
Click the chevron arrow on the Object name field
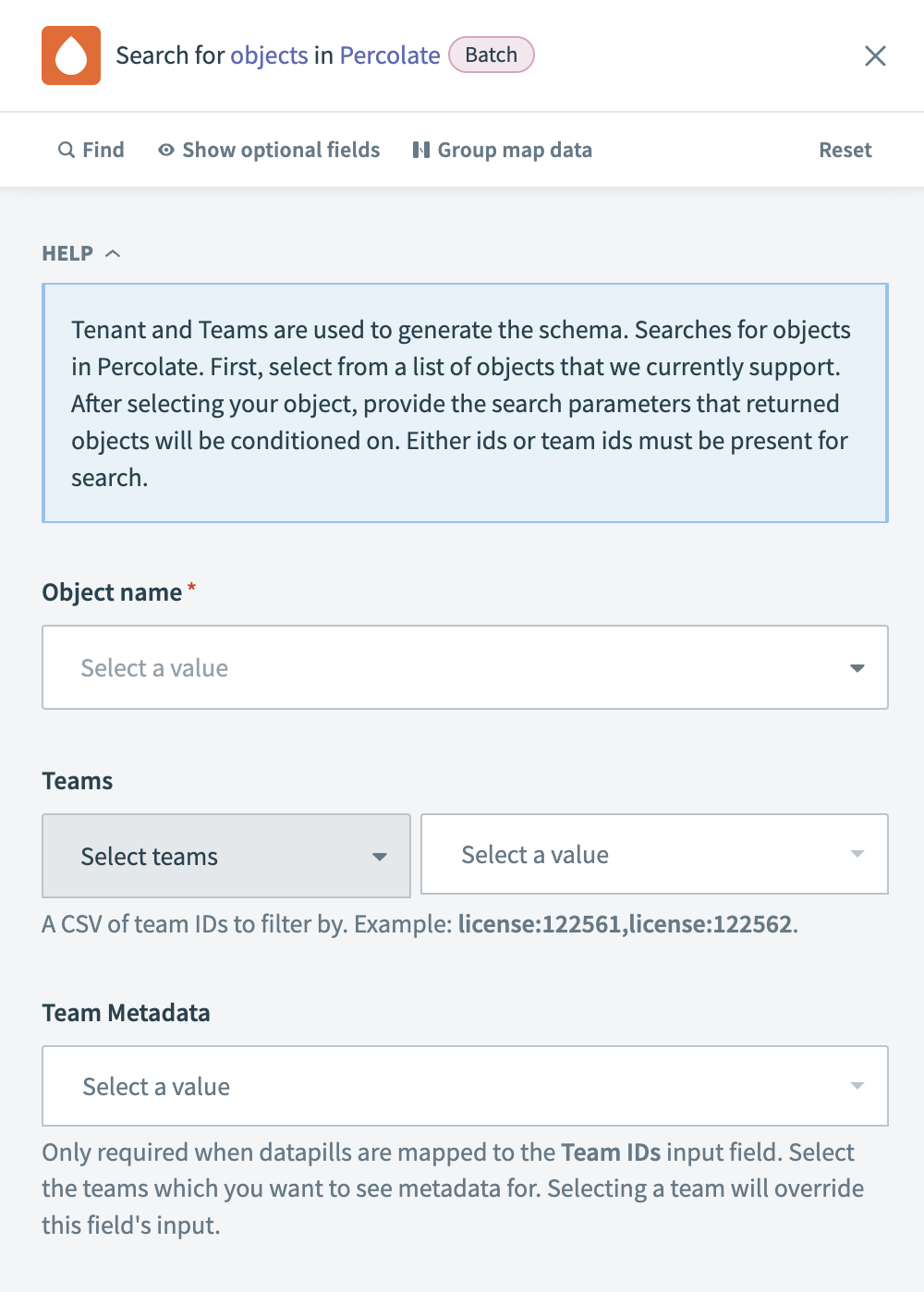[x=857, y=667]
